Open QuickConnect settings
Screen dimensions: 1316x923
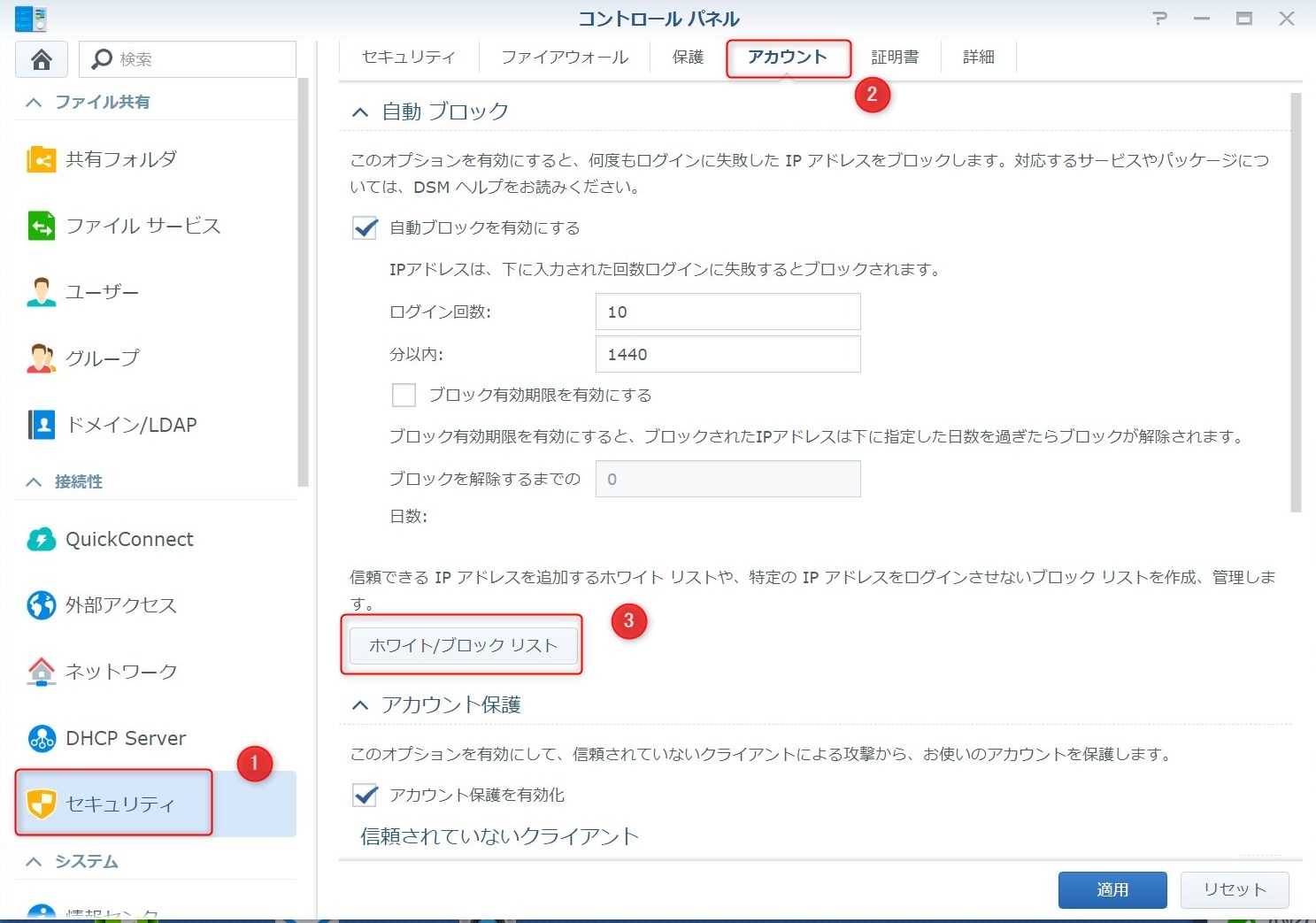tap(129, 539)
